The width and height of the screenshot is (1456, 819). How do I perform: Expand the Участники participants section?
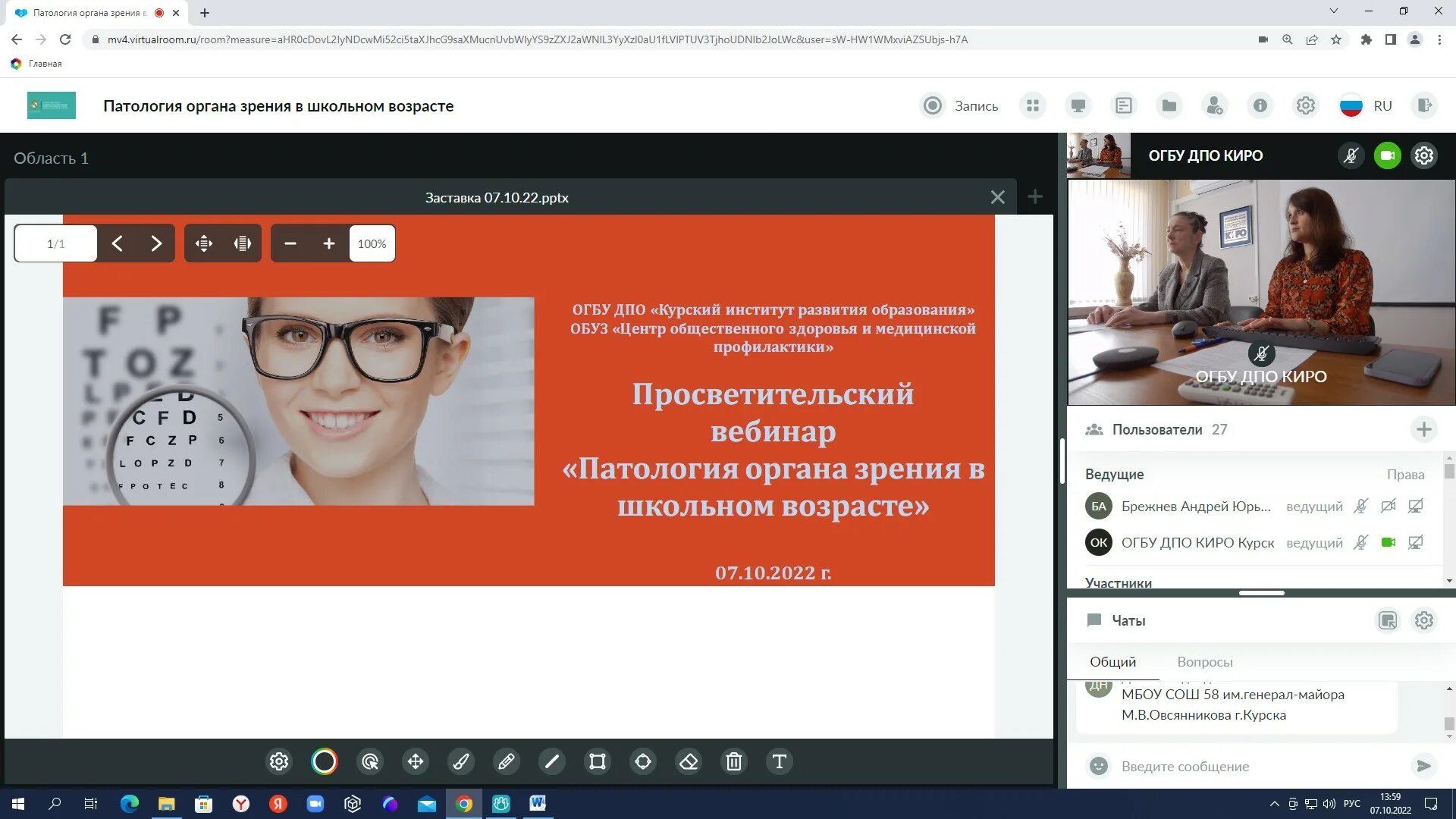(1118, 582)
